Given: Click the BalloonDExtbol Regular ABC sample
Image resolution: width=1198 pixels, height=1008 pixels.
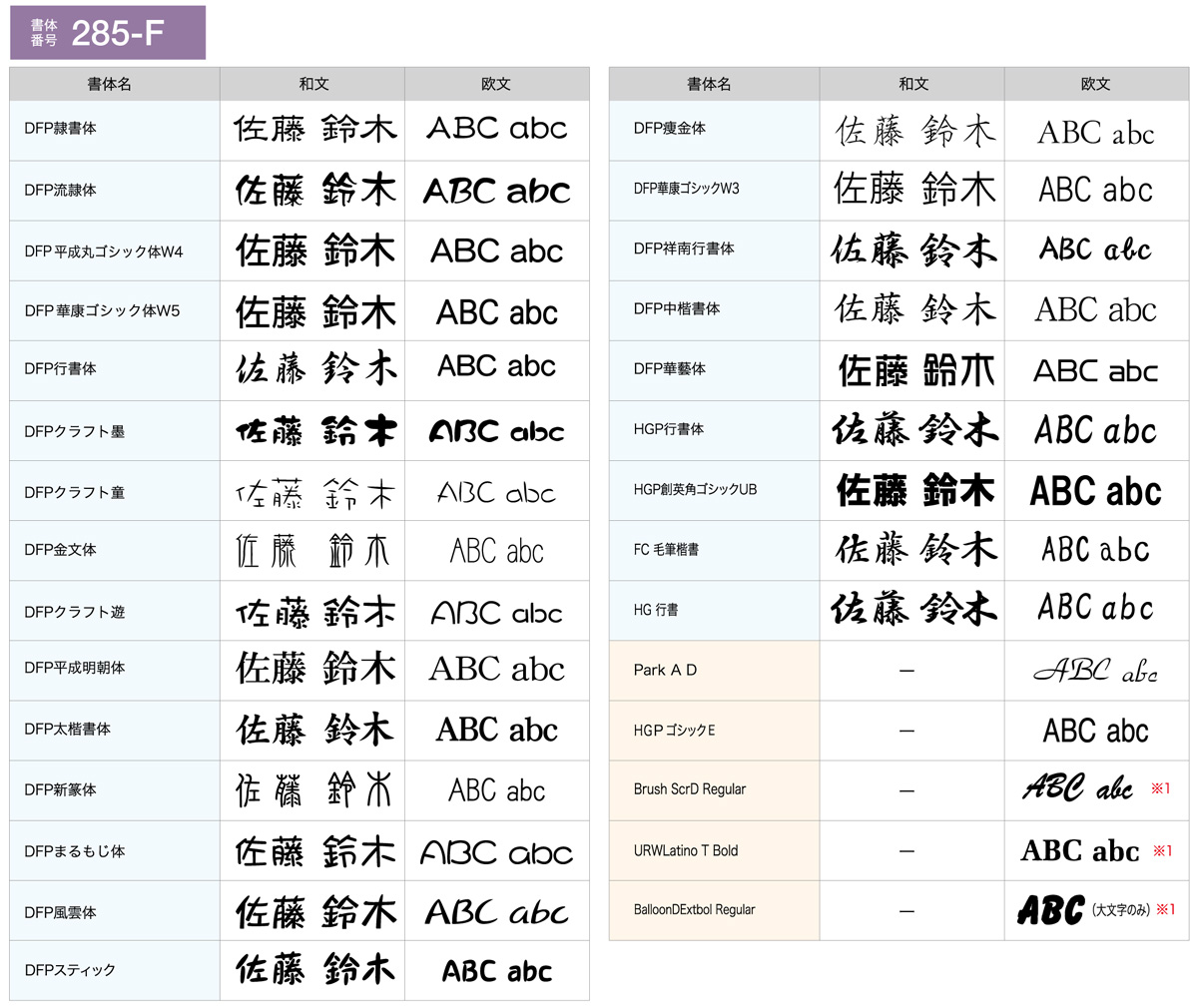Looking at the screenshot, I should point(1050,910).
